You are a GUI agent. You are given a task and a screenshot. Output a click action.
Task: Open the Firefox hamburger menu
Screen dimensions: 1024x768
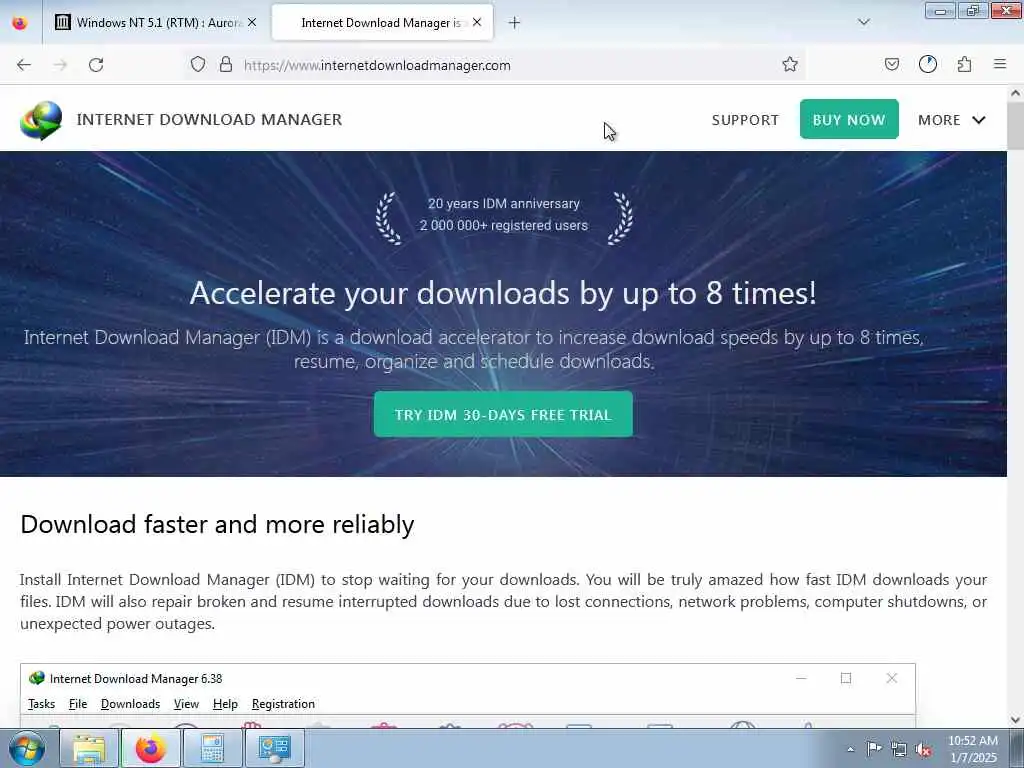pyautogui.click(x=1000, y=64)
